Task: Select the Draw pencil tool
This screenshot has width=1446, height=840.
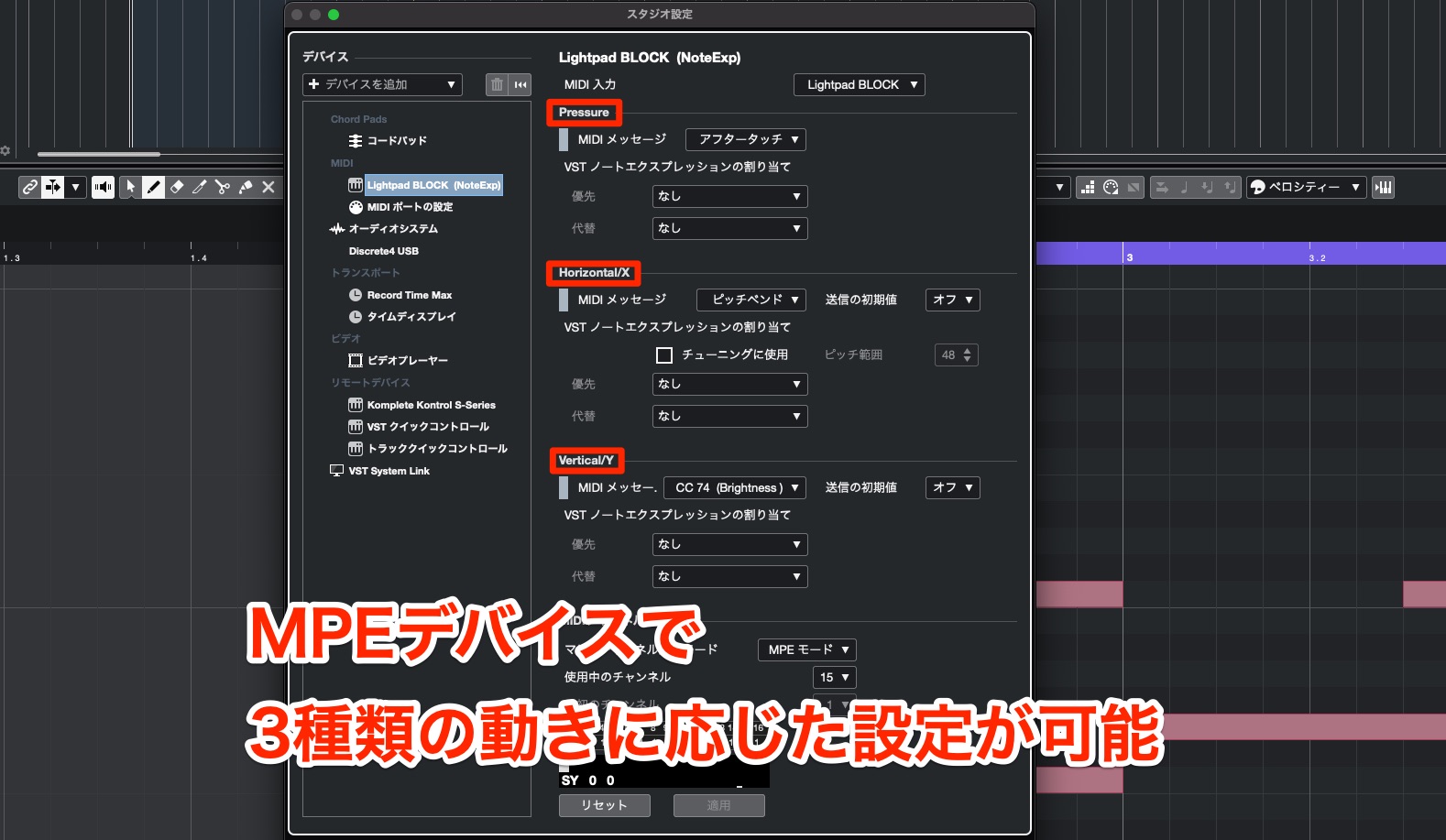Action: [x=154, y=187]
